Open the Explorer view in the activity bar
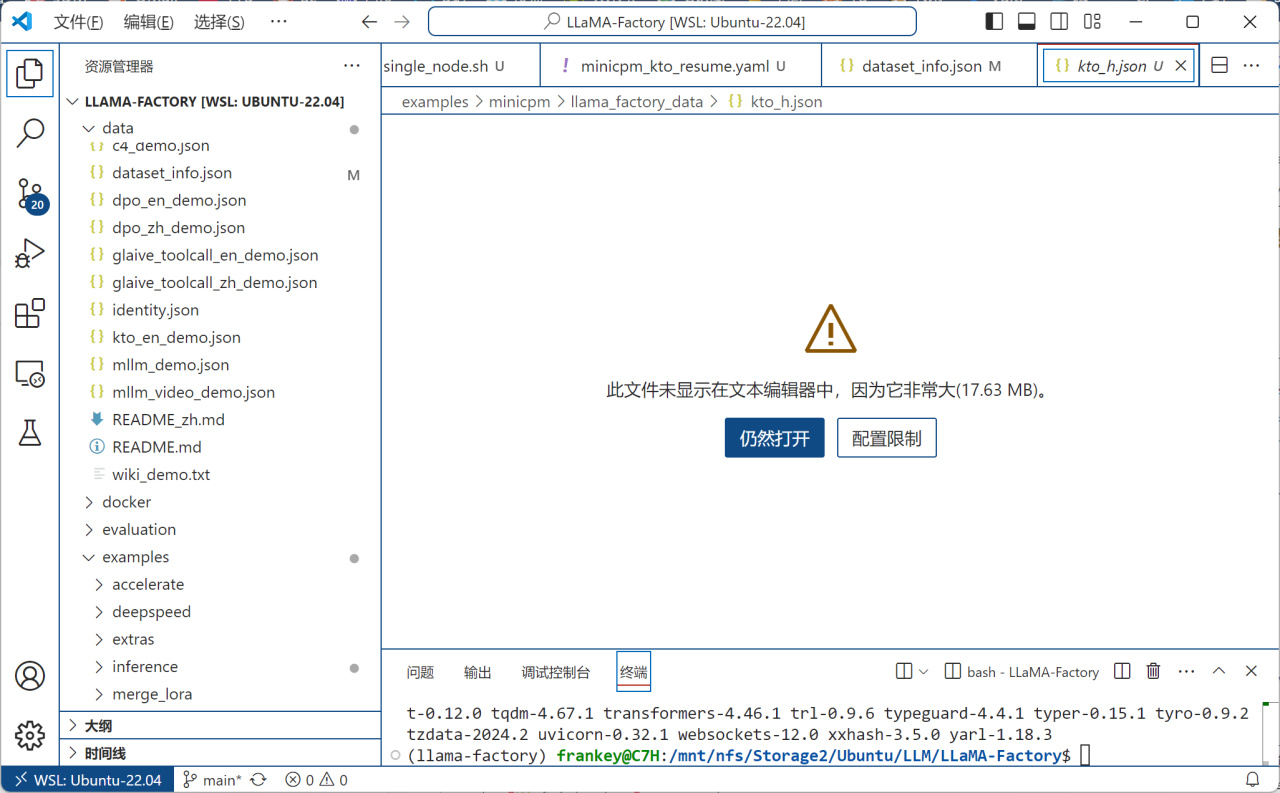The height and width of the screenshot is (793, 1280). tap(30, 73)
